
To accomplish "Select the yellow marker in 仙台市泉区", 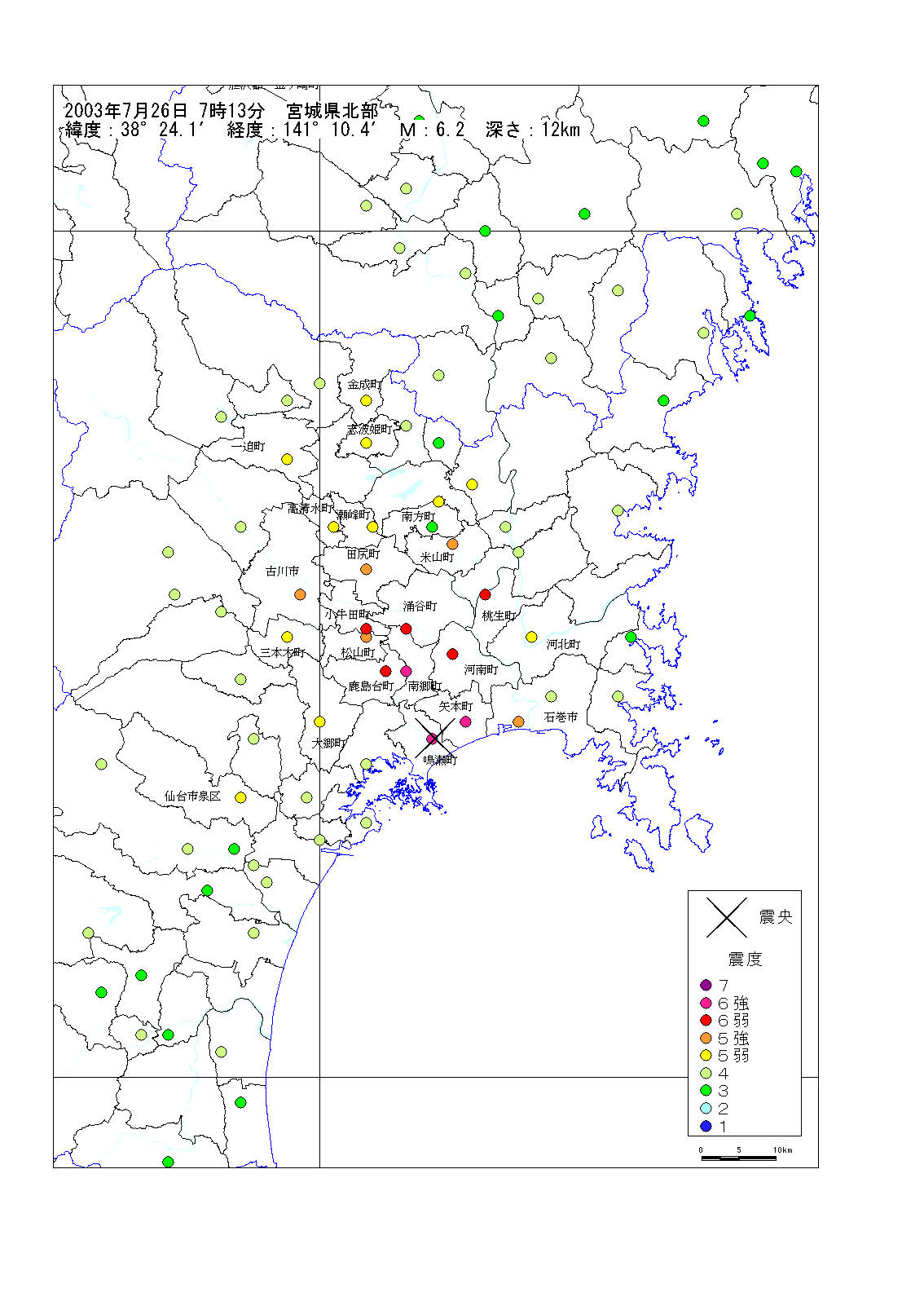I will [x=240, y=797].
